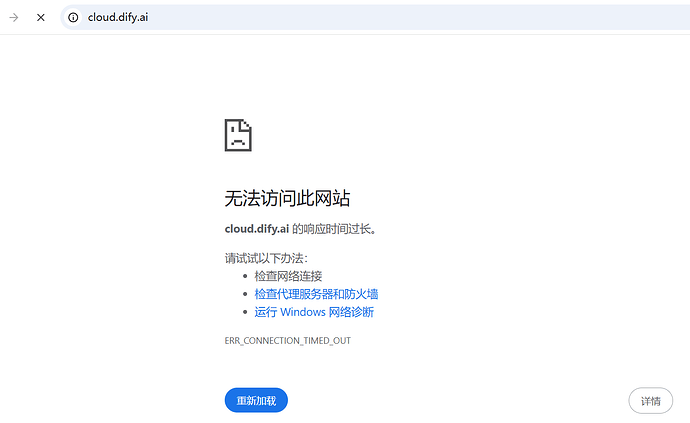Open the 详情 details button
The height and width of the screenshot is (423, 690).
point(650,401)
